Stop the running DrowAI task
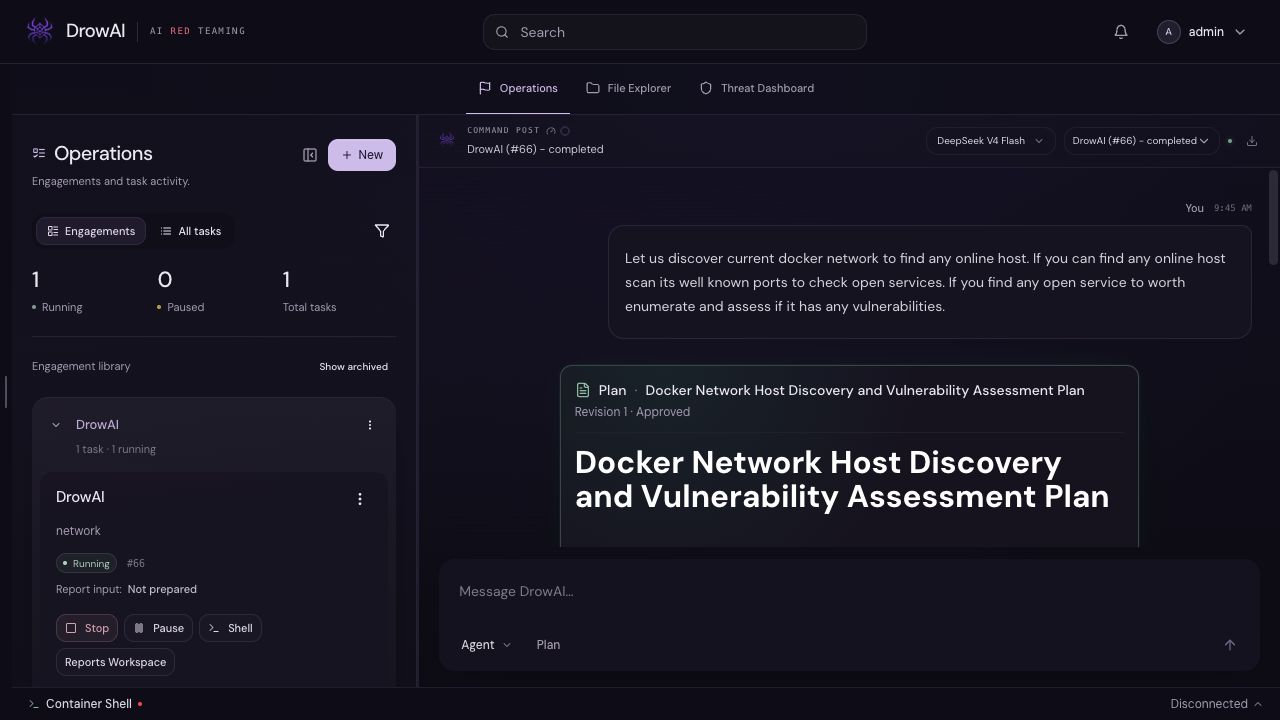Image resolution: width=1280 pixels, height=720 pixels. click(x=87, y=628)
